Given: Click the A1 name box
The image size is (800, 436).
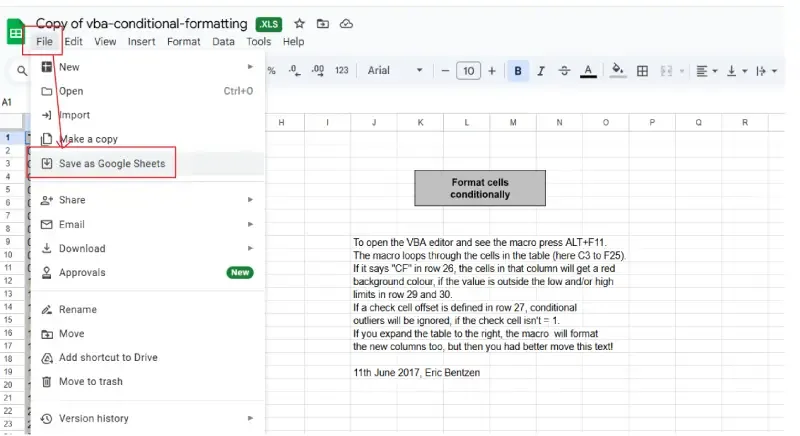Looking at the screenshot, I should tap(7, 102).
